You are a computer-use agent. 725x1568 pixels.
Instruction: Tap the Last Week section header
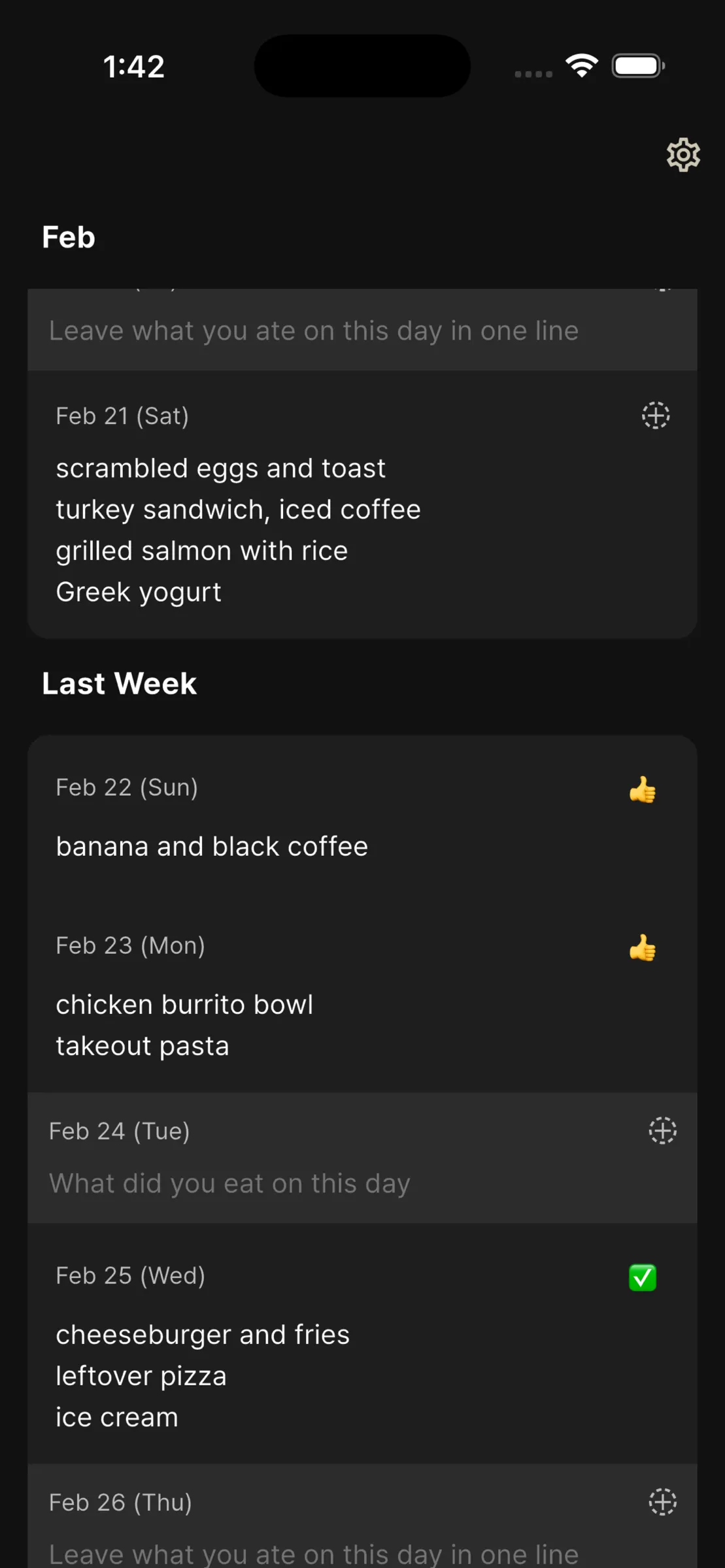tap(119, 683)
